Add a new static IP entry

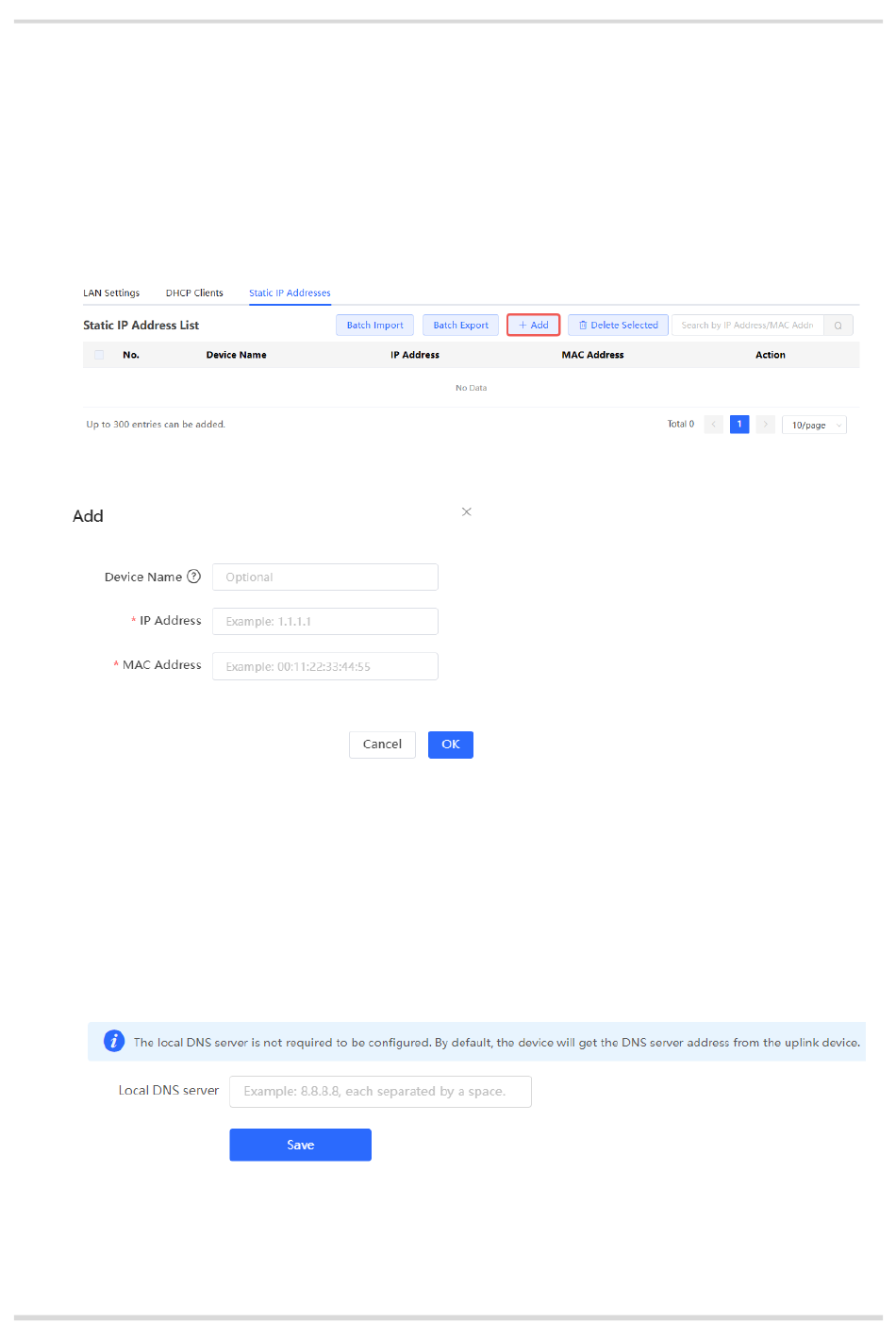534,325
